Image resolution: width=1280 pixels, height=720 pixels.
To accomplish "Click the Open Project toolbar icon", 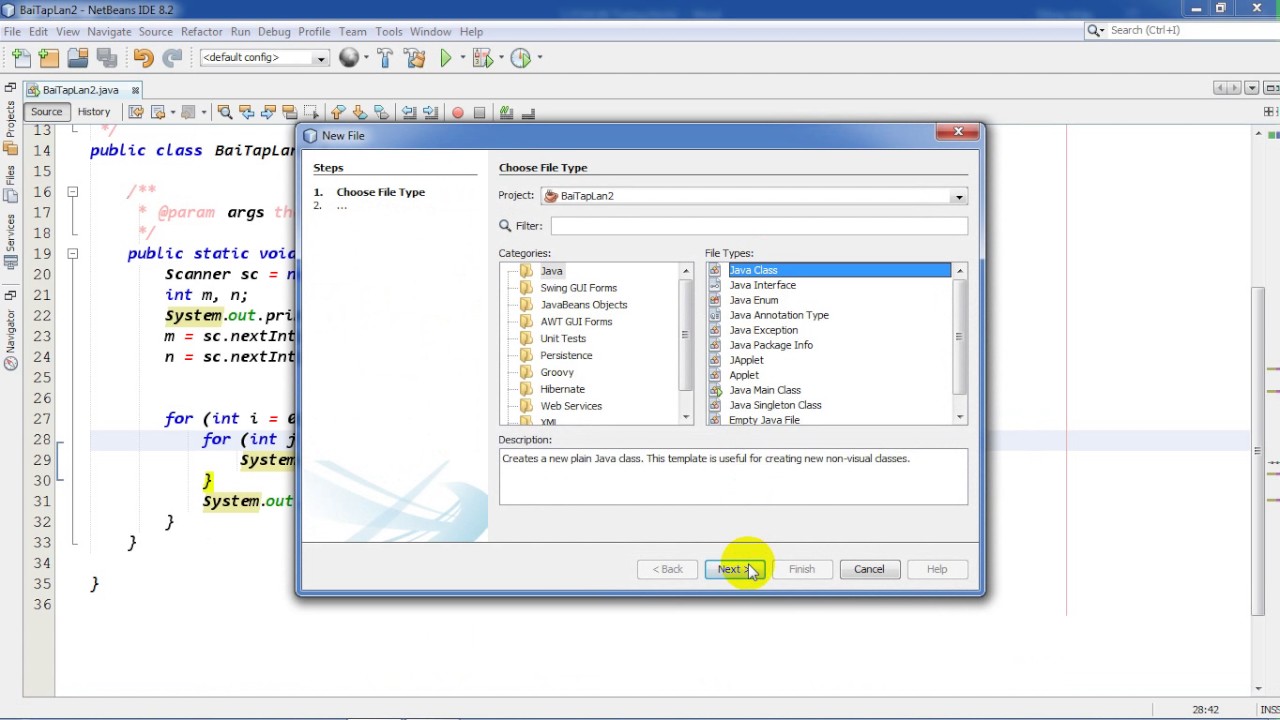I will (x=78, y=58).
